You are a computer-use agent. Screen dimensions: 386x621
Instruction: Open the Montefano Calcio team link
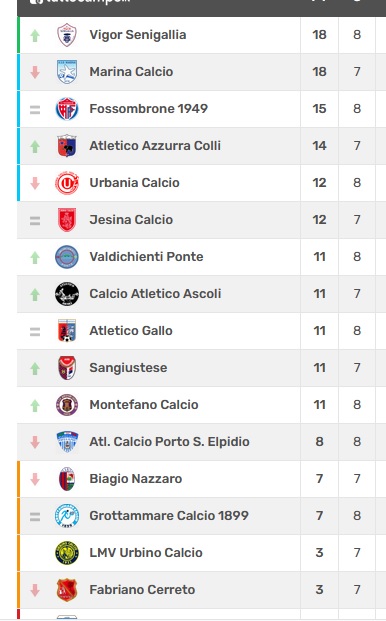(x=144, y=405)
